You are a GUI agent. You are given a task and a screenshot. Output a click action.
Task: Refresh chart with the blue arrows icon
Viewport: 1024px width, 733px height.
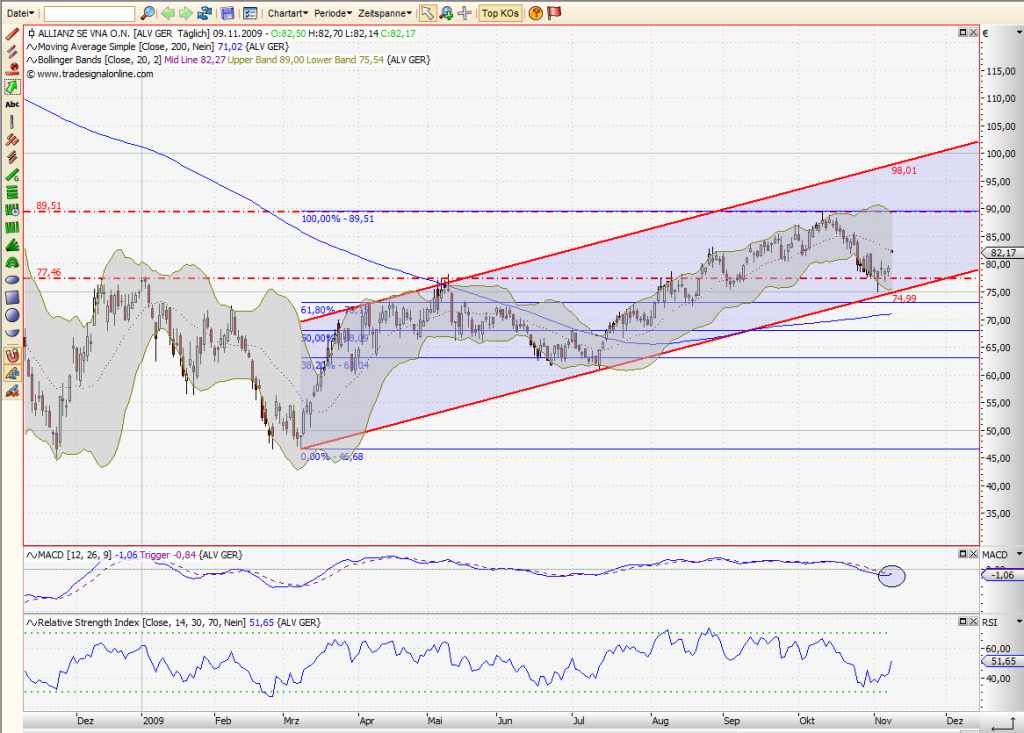(204, 12)
